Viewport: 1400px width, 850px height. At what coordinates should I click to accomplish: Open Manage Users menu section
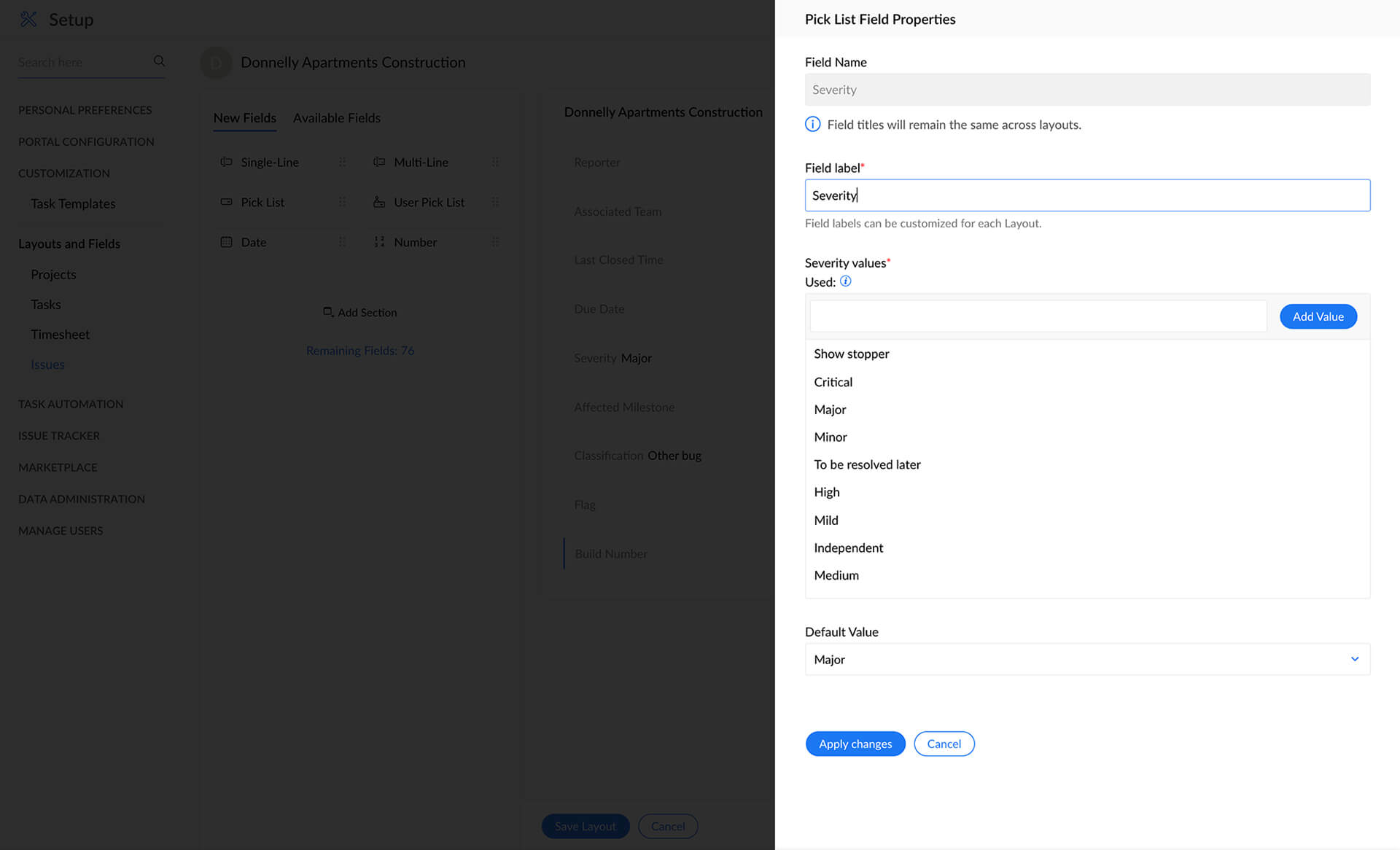click(x=61, y=531)
